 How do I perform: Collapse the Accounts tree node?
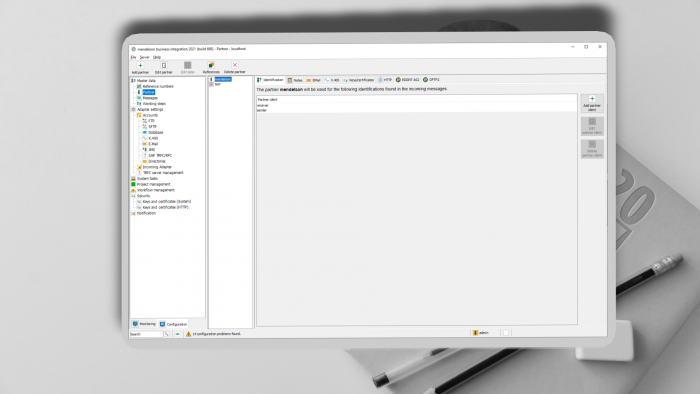click(x=139, y=115)
